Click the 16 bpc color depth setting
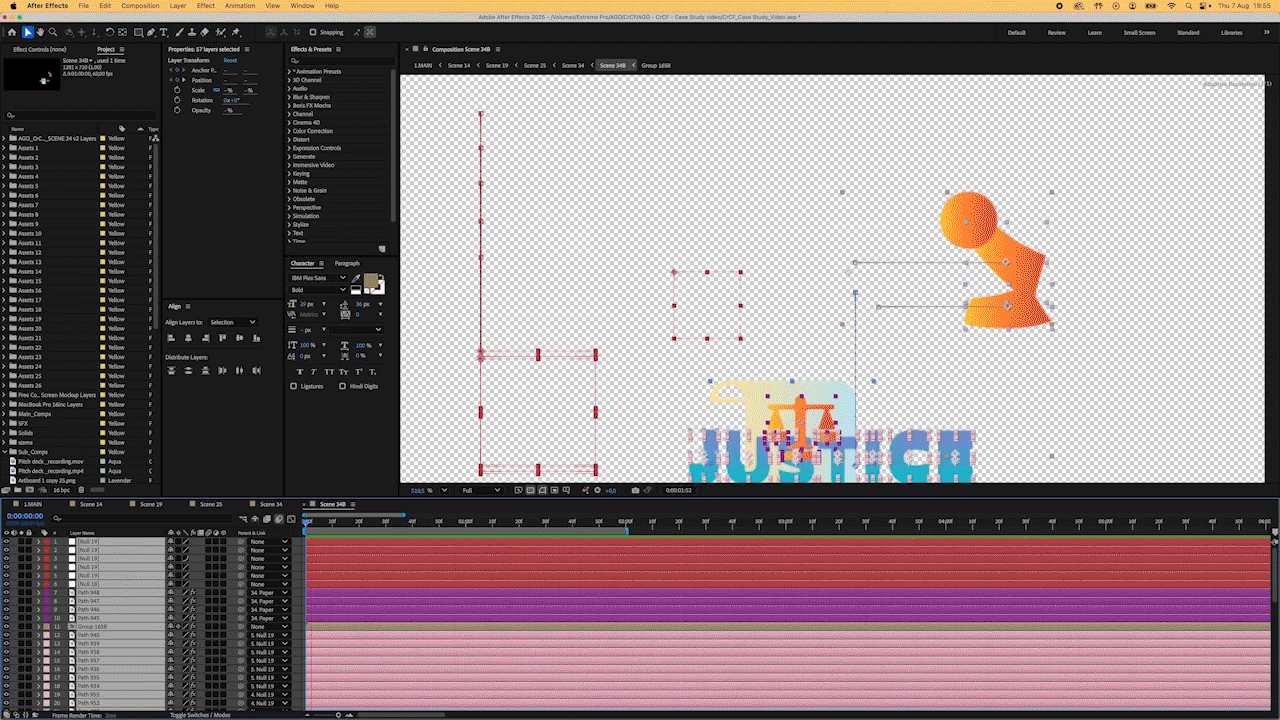 [61, 490]
